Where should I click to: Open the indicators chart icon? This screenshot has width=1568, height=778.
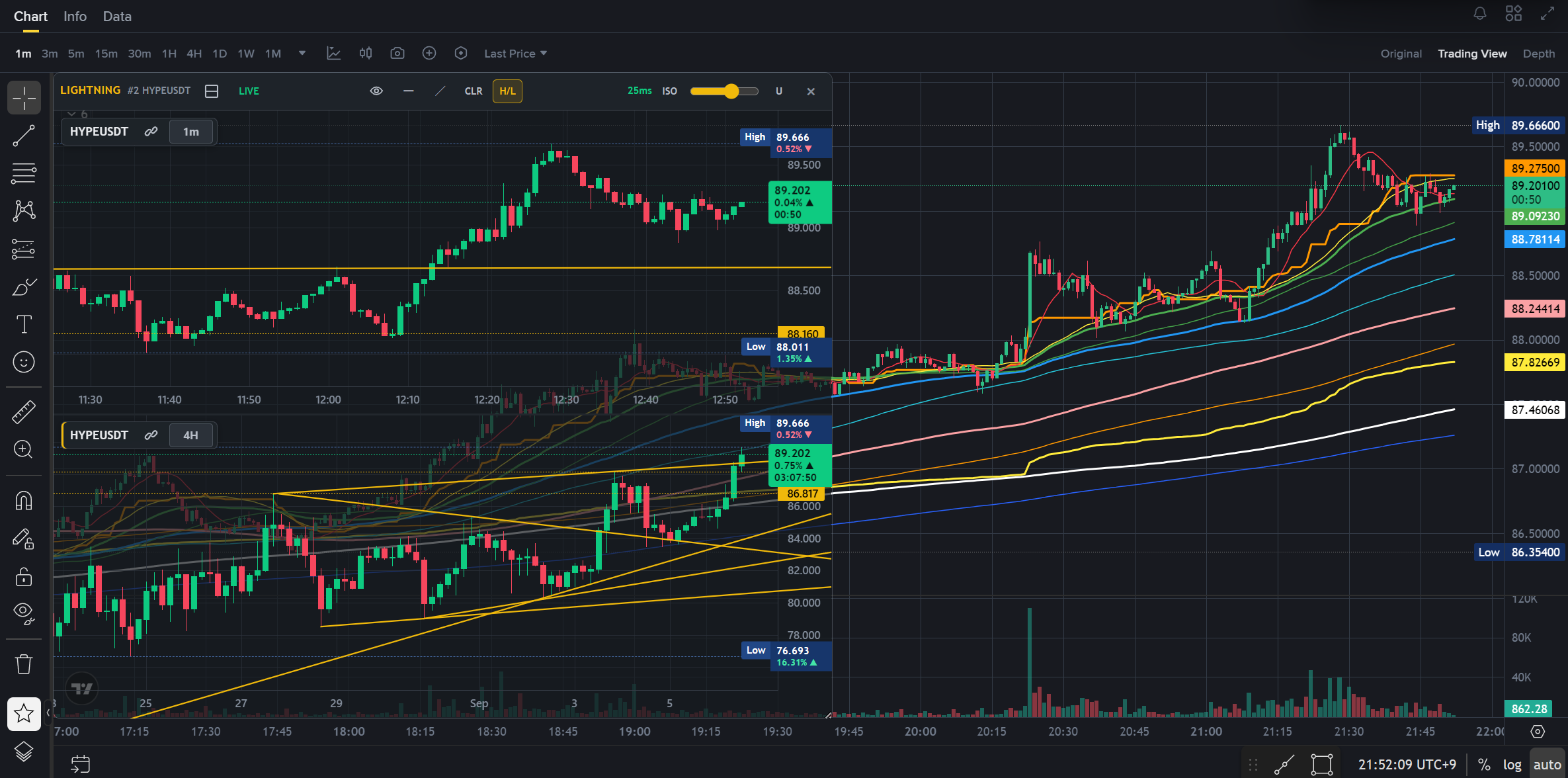(334, 54)
